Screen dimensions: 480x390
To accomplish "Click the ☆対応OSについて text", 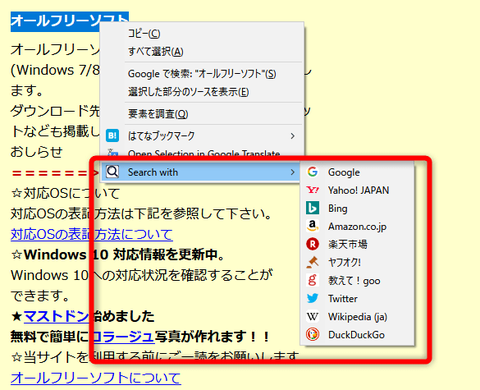I will pyautogui.click(x=65, y=193).
